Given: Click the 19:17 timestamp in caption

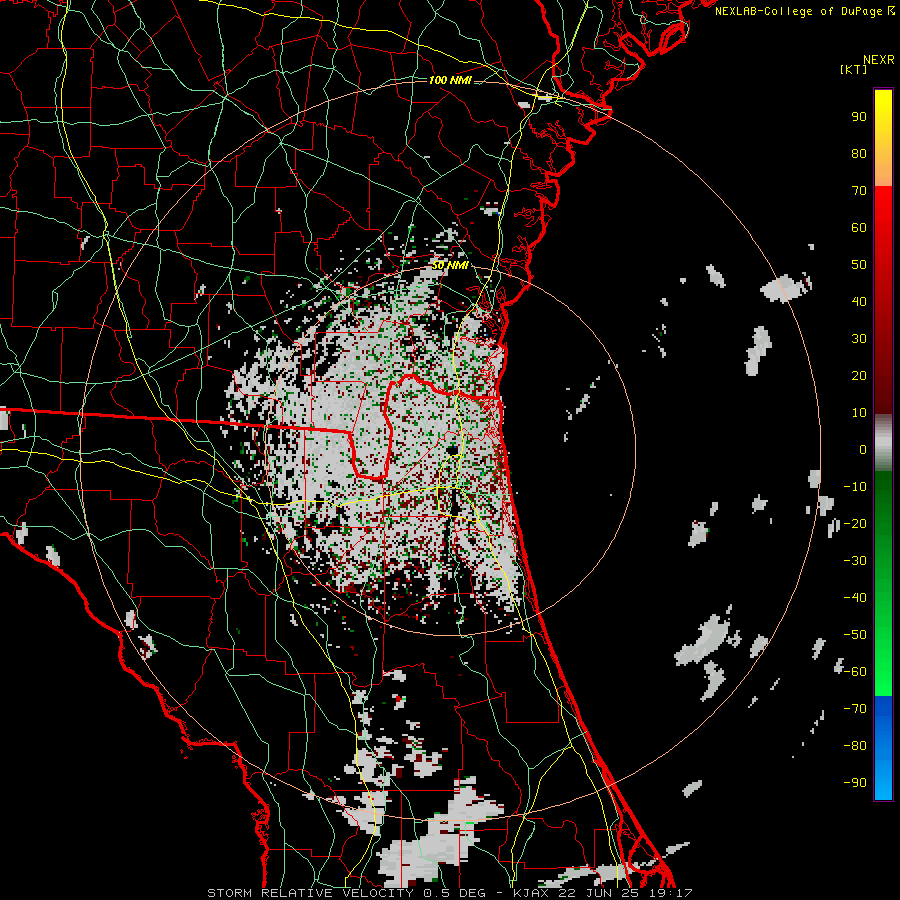Looking at the screenshot, I should (673, 893).
